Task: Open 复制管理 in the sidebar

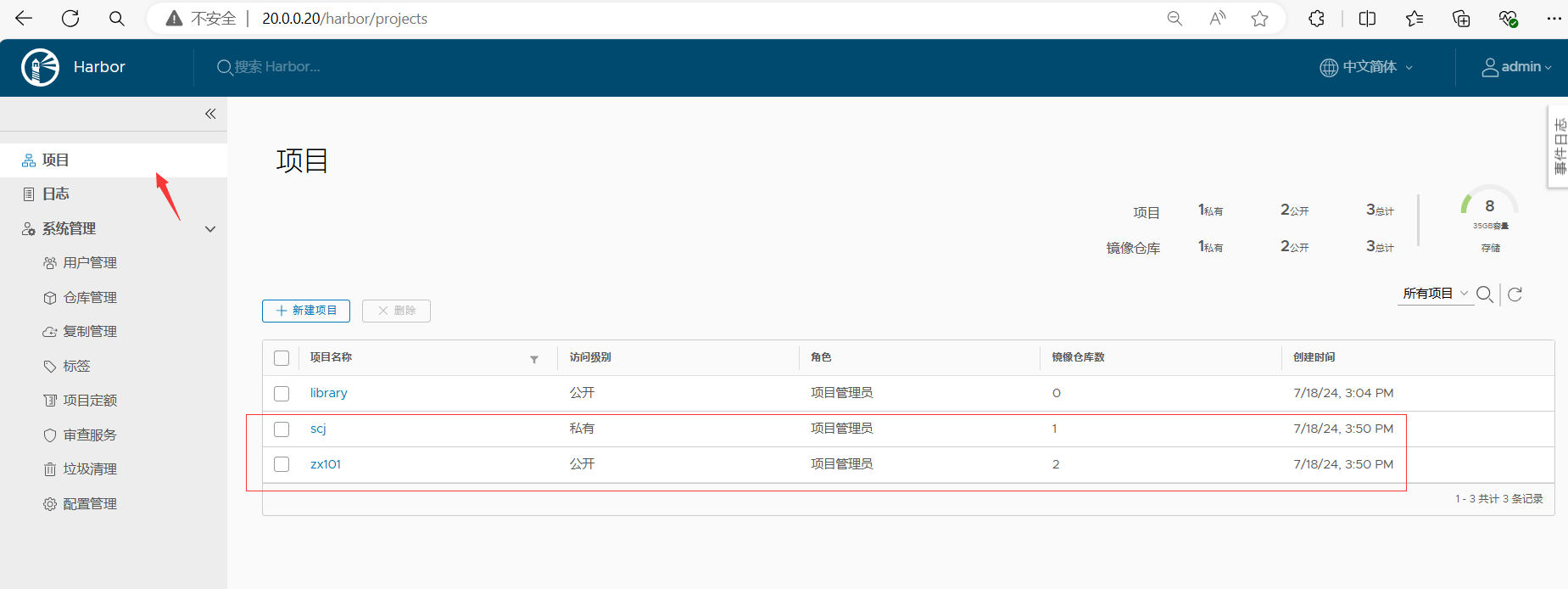Action: (x=90, y=332)
